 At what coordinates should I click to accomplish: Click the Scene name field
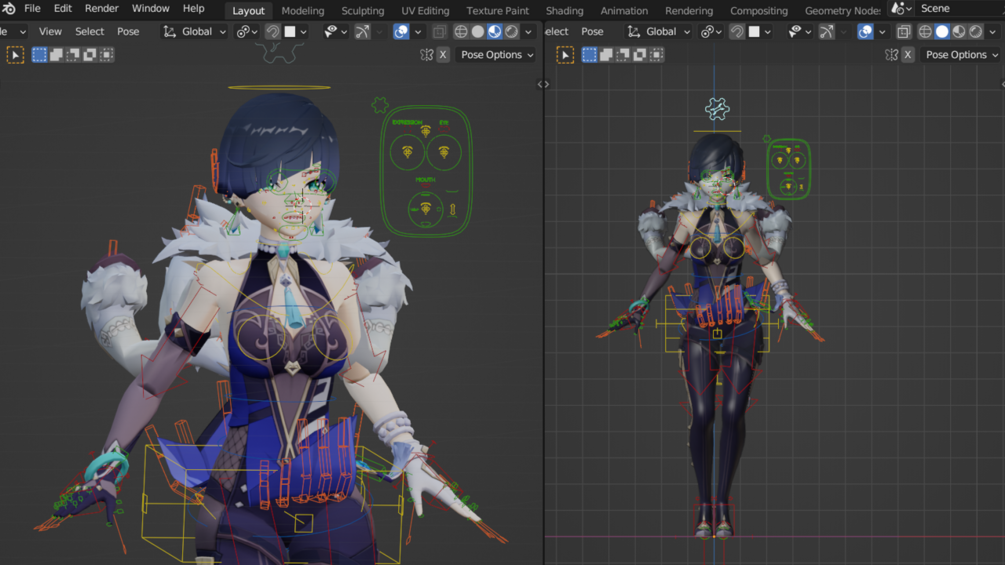pos(958,8)
